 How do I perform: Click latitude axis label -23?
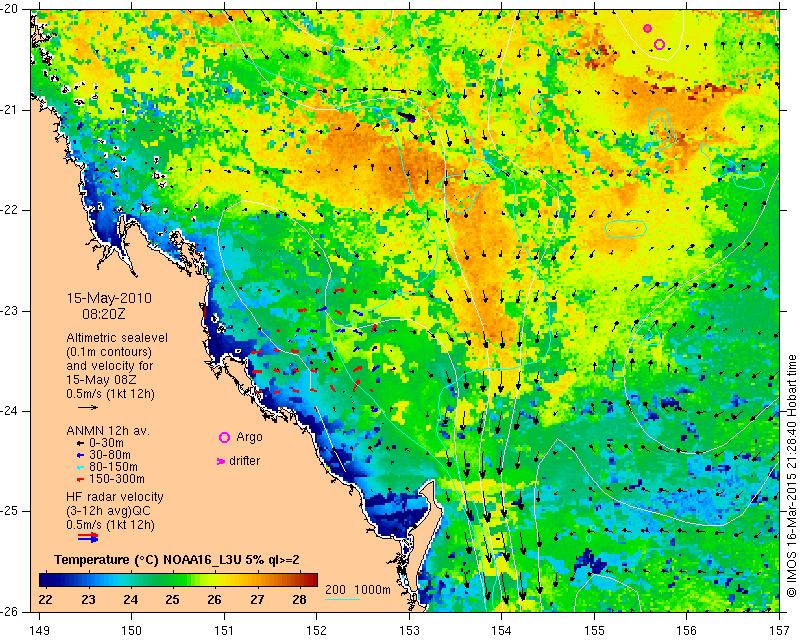pos(10,310)
